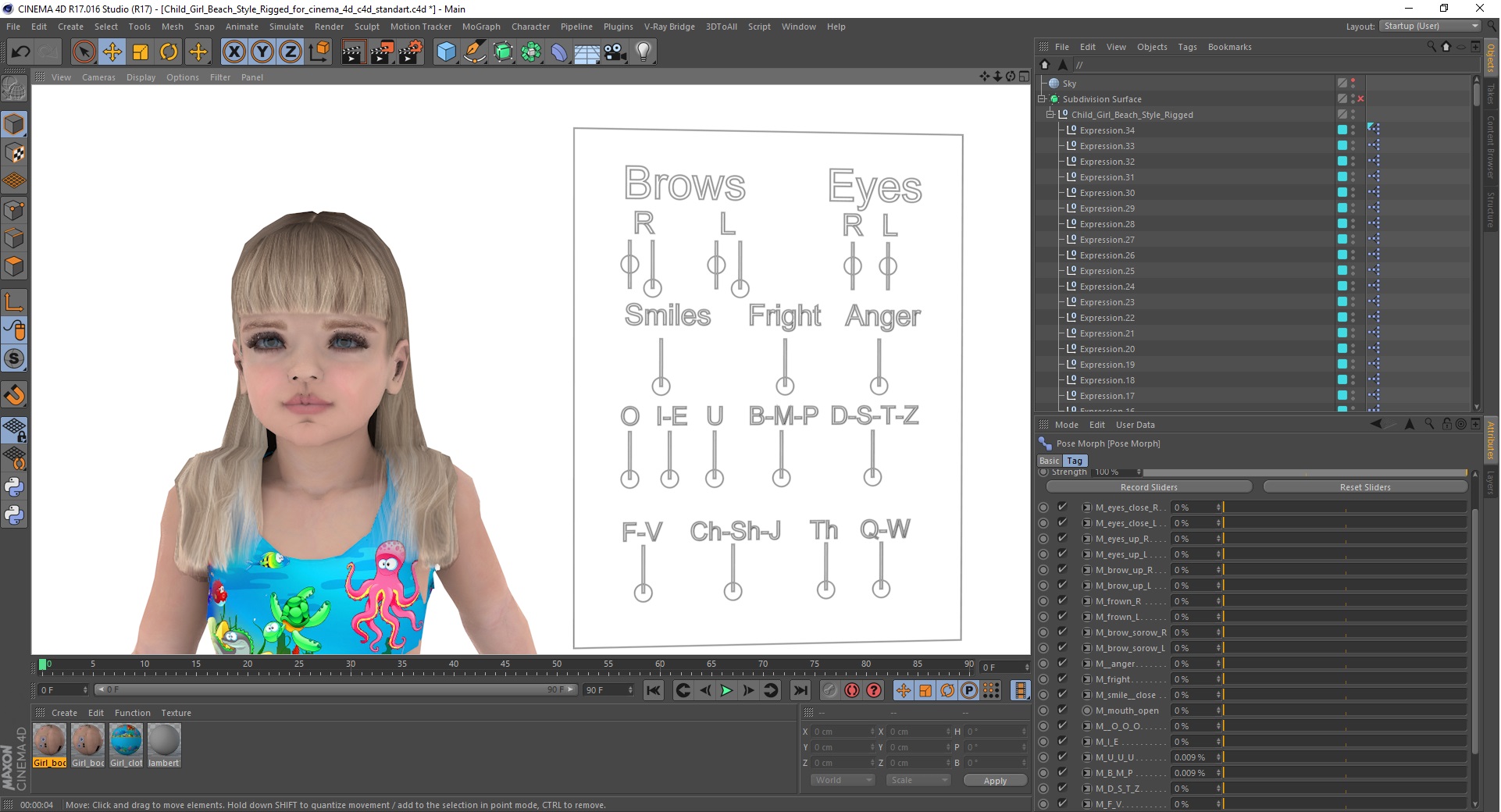
Task: Add a Floor environment object
Action: [586, 52]
